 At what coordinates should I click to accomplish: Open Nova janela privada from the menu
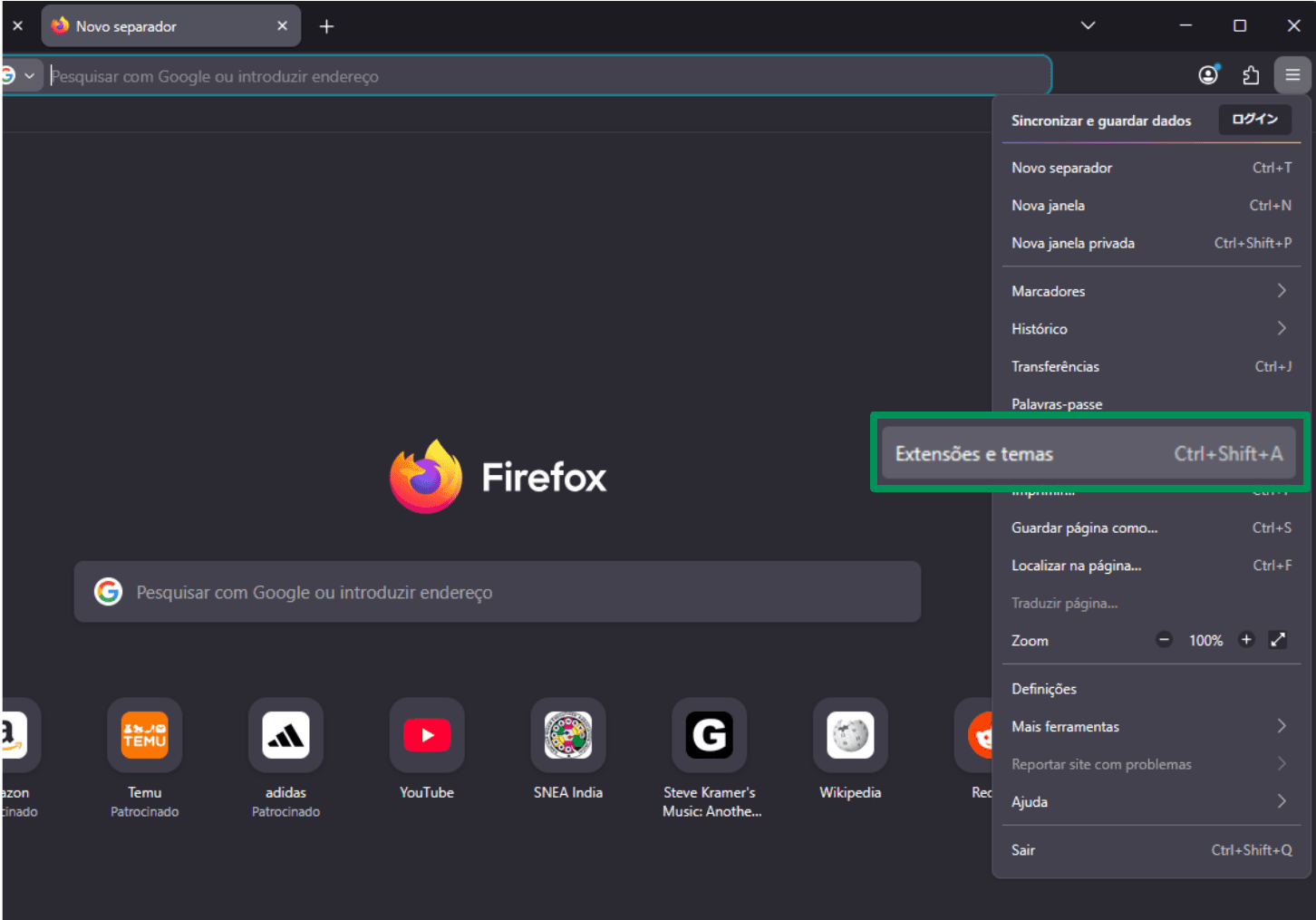1073,243
